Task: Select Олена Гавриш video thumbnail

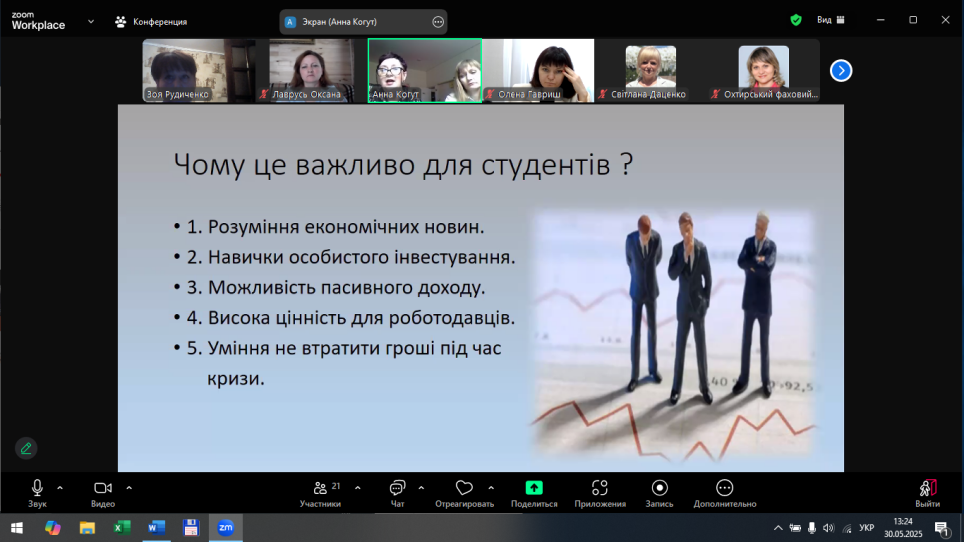Action: 538,70
